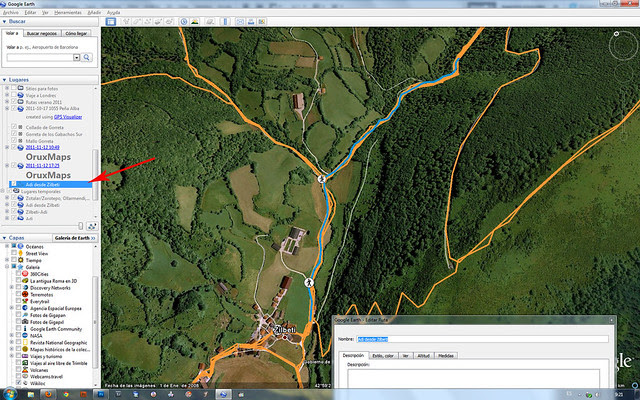Click the Street View layer icon
Viewport: 640px width, 400px height.
pos(21,253)
